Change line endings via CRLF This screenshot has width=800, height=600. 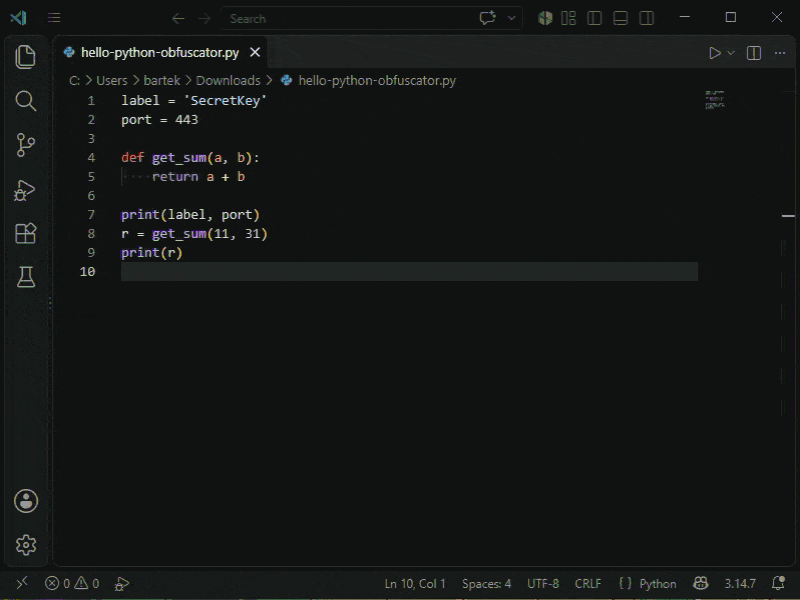pos(588,583)
